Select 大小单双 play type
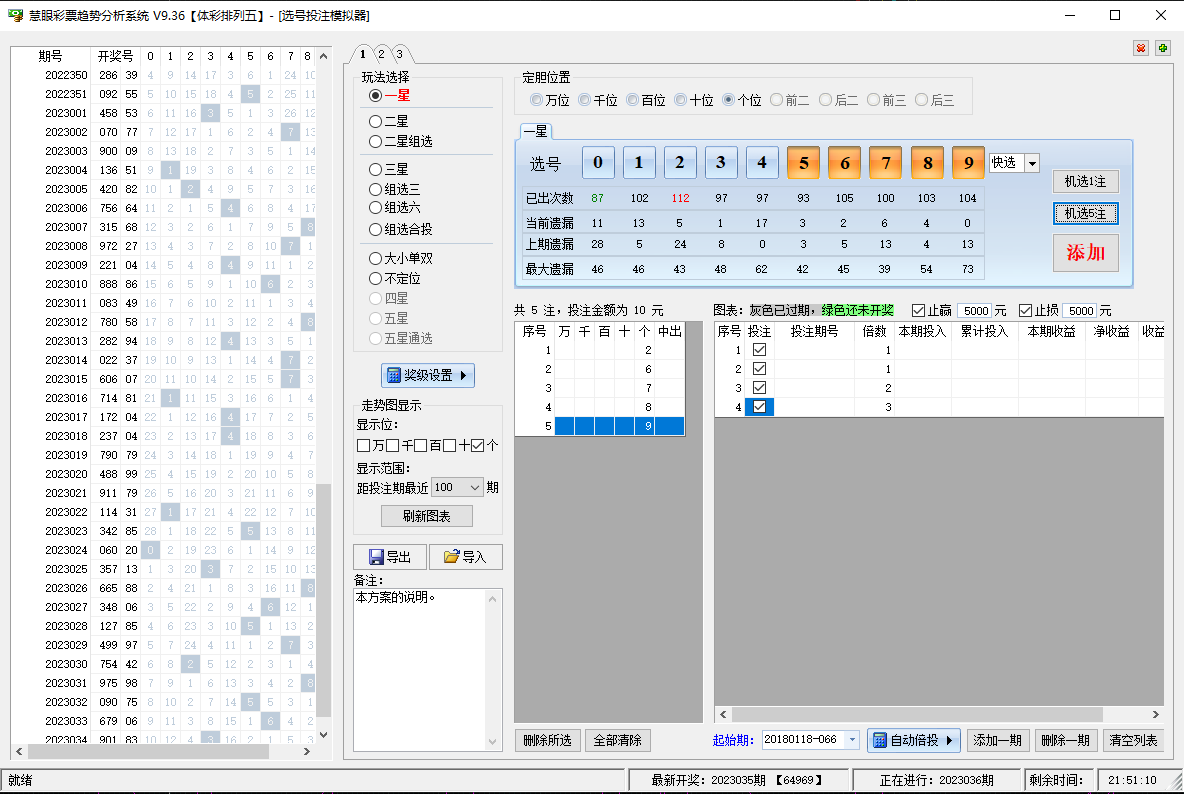Viewport: 1184px width, 794px height. click(401, 258)
